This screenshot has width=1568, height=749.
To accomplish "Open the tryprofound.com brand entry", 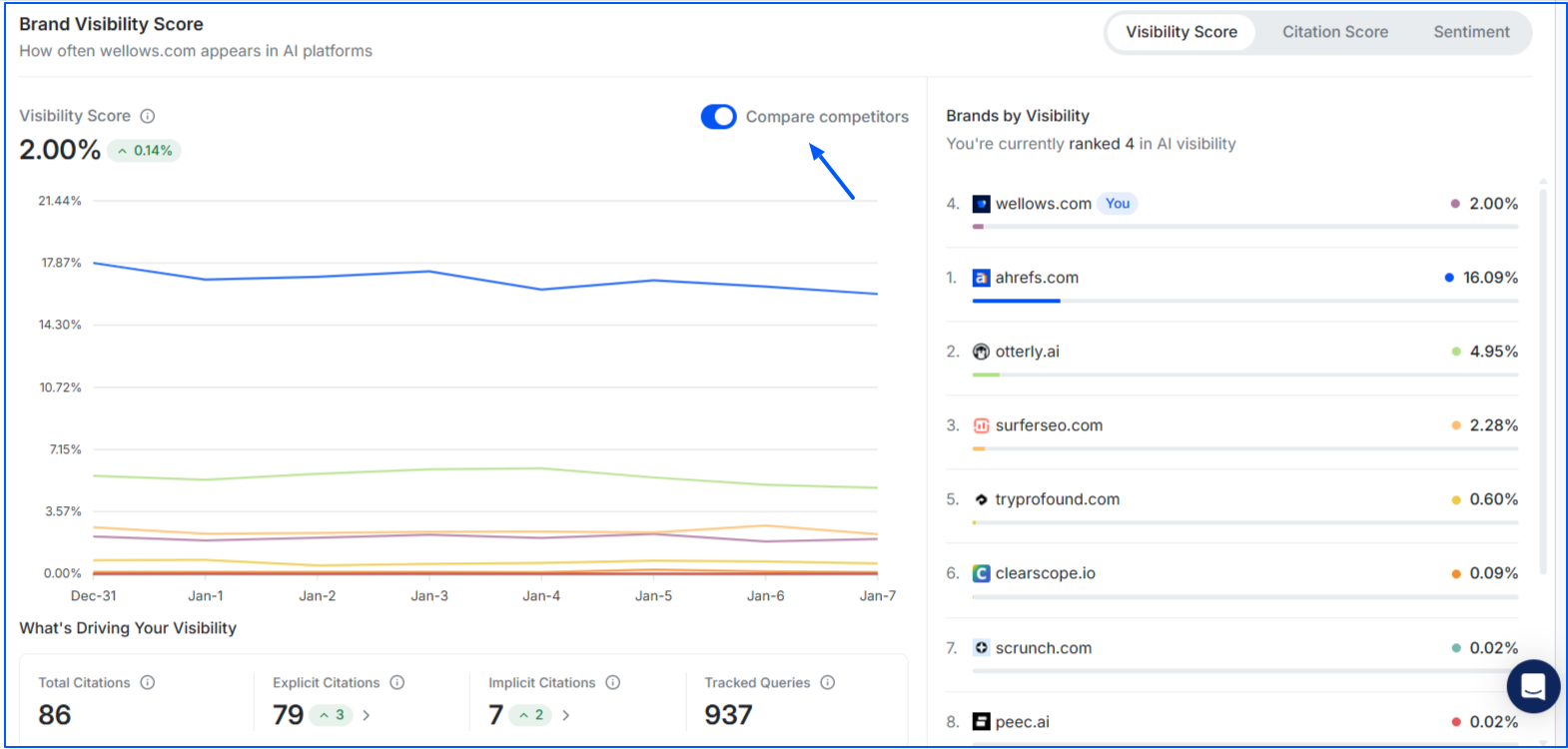I will coord(1057,499).
